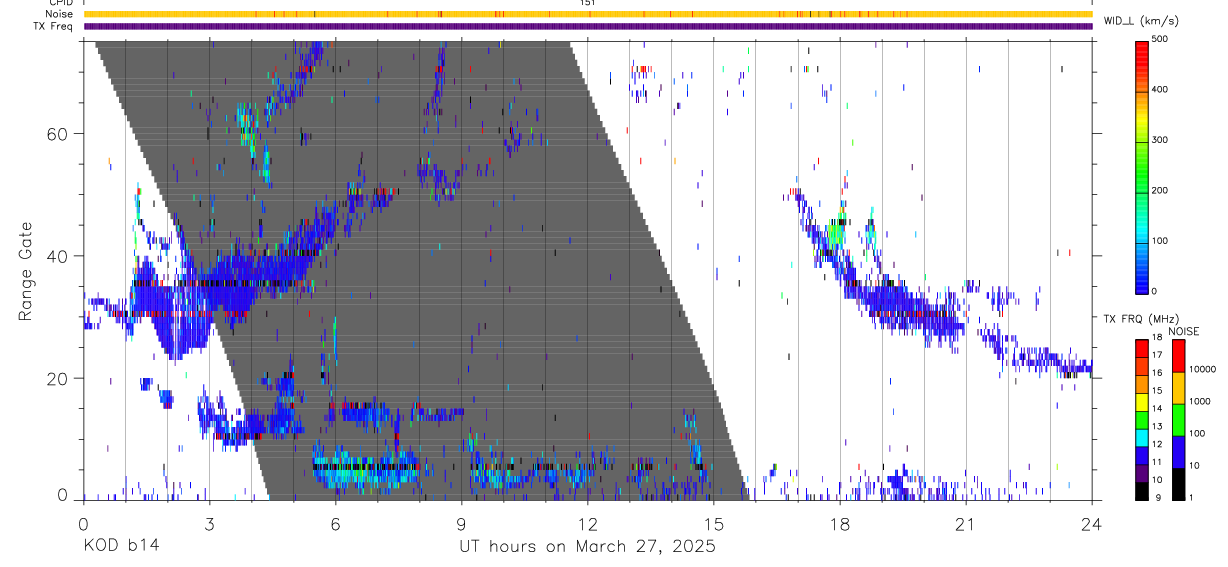Image resolution: width=1228 pixels, height=567 pixels.
Task: Click the CPID value '151'
Action: (x=587, y=3)
